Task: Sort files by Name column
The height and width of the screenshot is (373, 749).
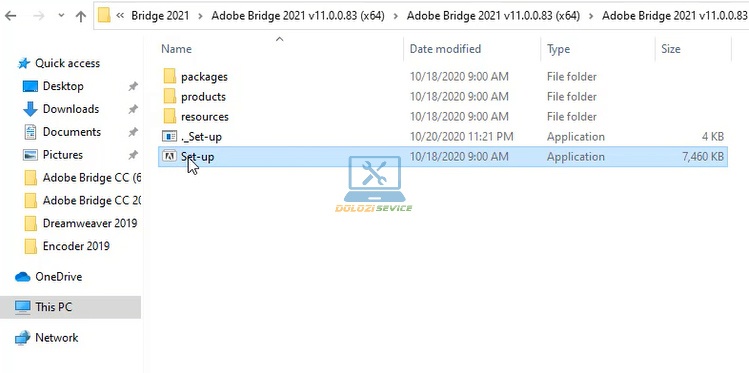Action: (x=176, y=49)
